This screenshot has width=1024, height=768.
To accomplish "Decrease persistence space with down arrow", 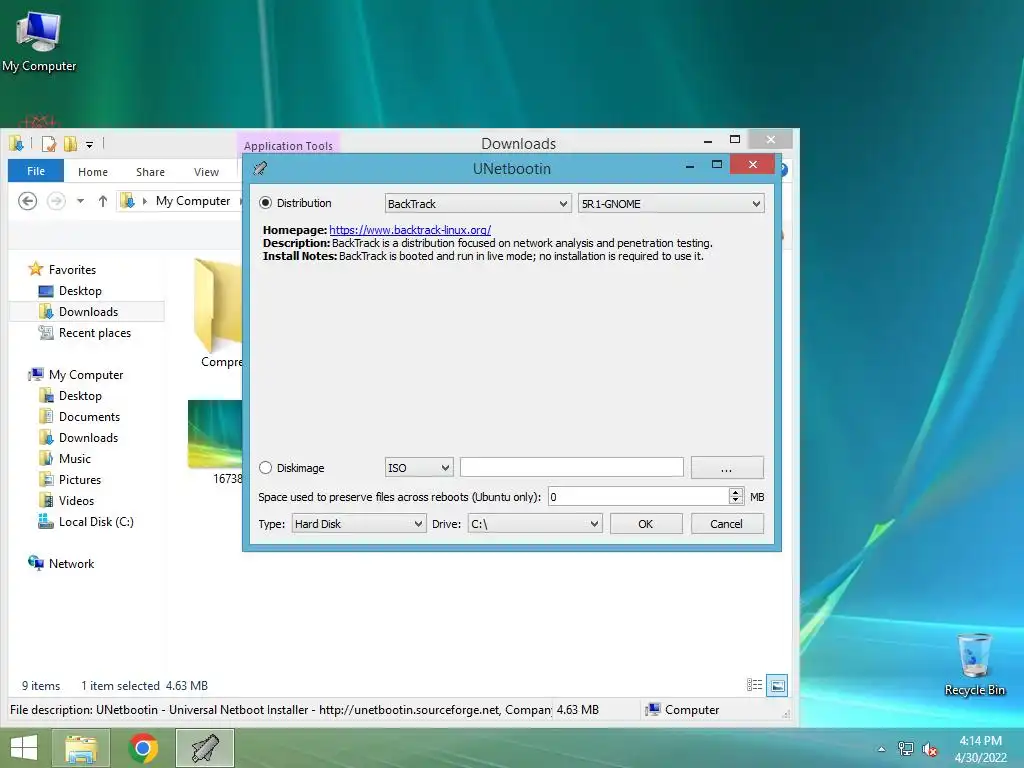I will point(736,502).
